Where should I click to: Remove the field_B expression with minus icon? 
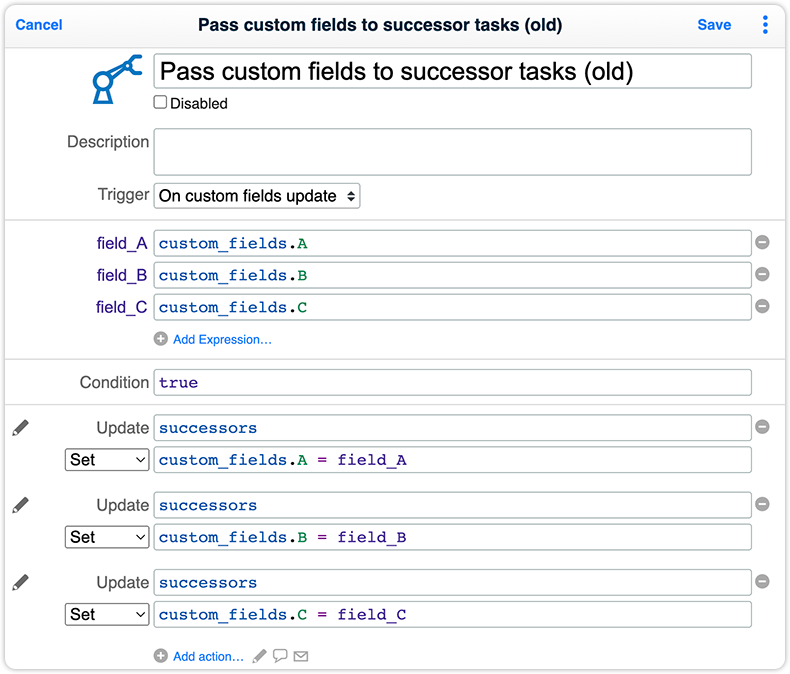(762, 274)
